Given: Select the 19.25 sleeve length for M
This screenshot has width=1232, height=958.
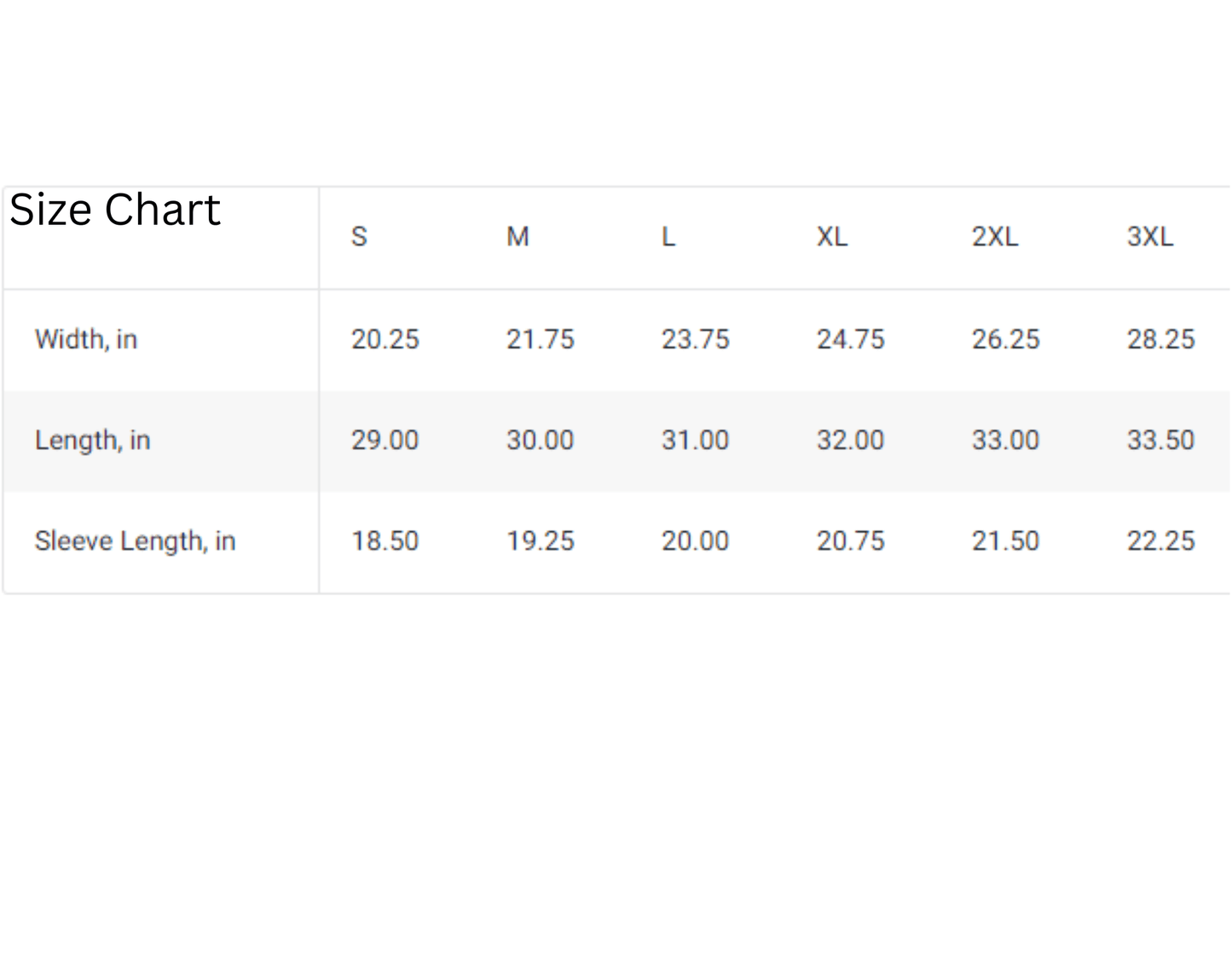Looking at the screenshot, I should tap(541, 540).
